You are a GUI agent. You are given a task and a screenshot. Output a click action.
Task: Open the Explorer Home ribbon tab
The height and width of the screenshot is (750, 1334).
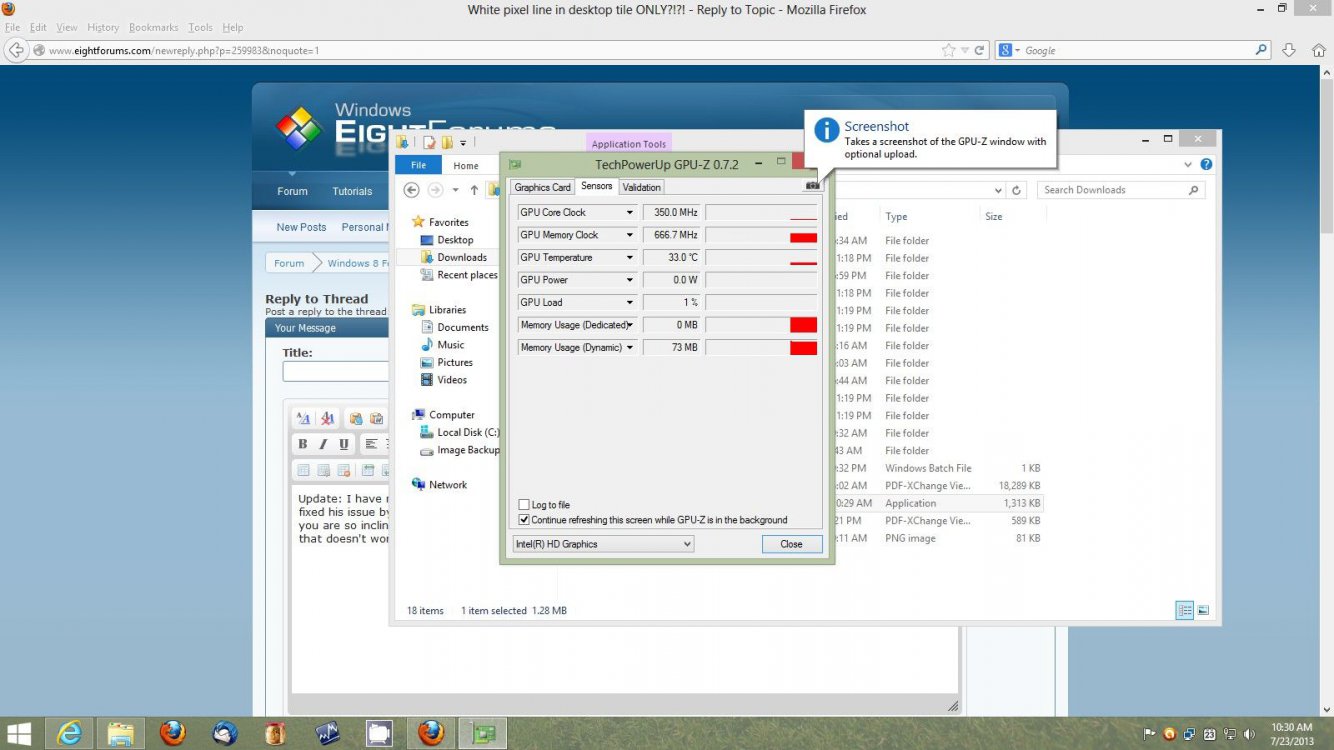click(x=466, y=166)
